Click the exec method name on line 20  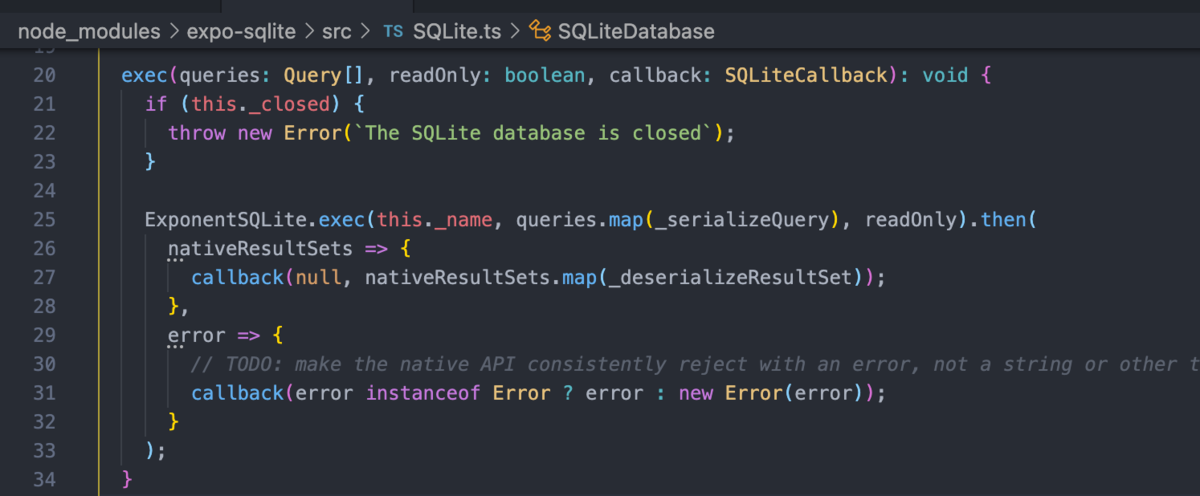(x=144, y=76)
